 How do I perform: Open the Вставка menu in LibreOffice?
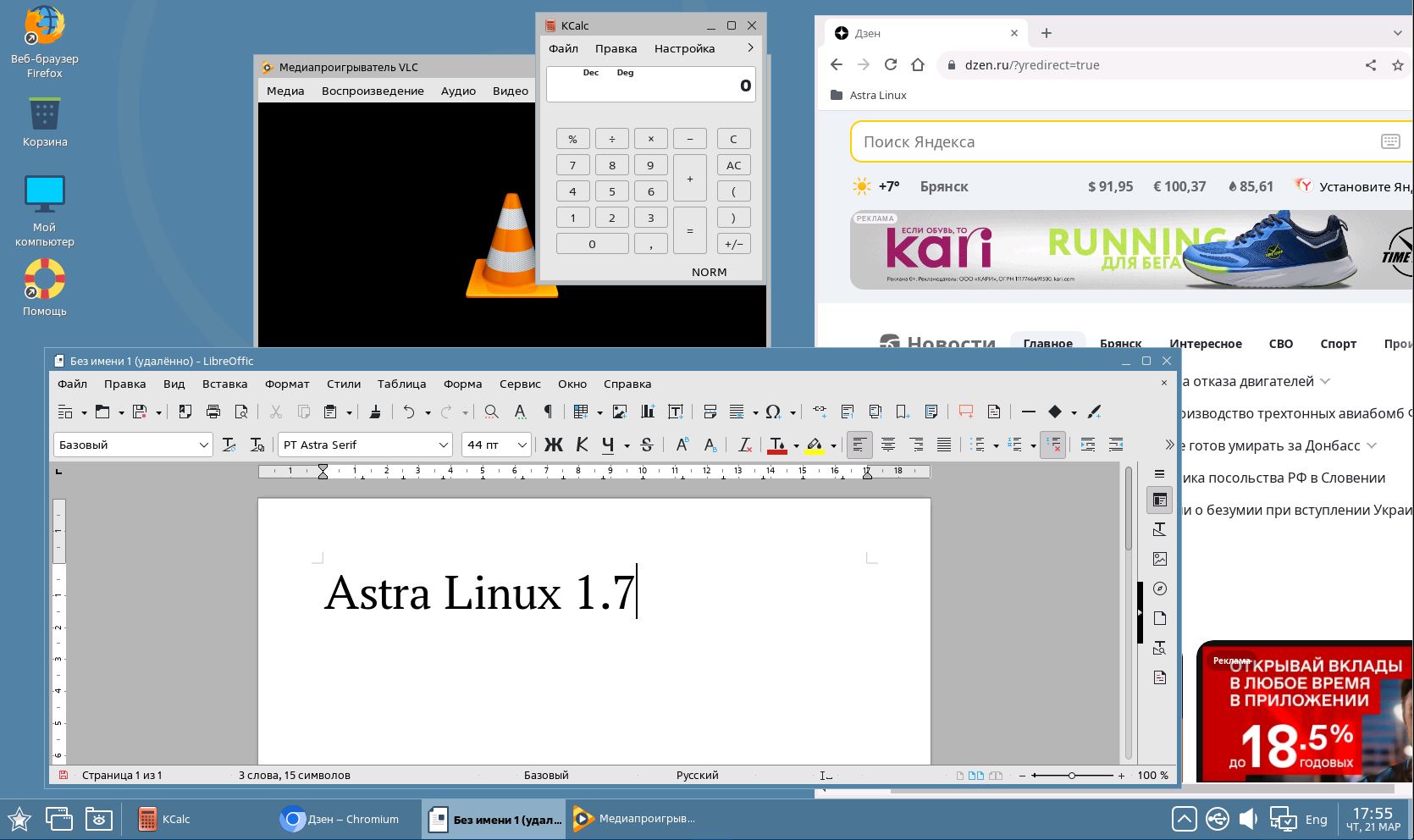[224, 384]
